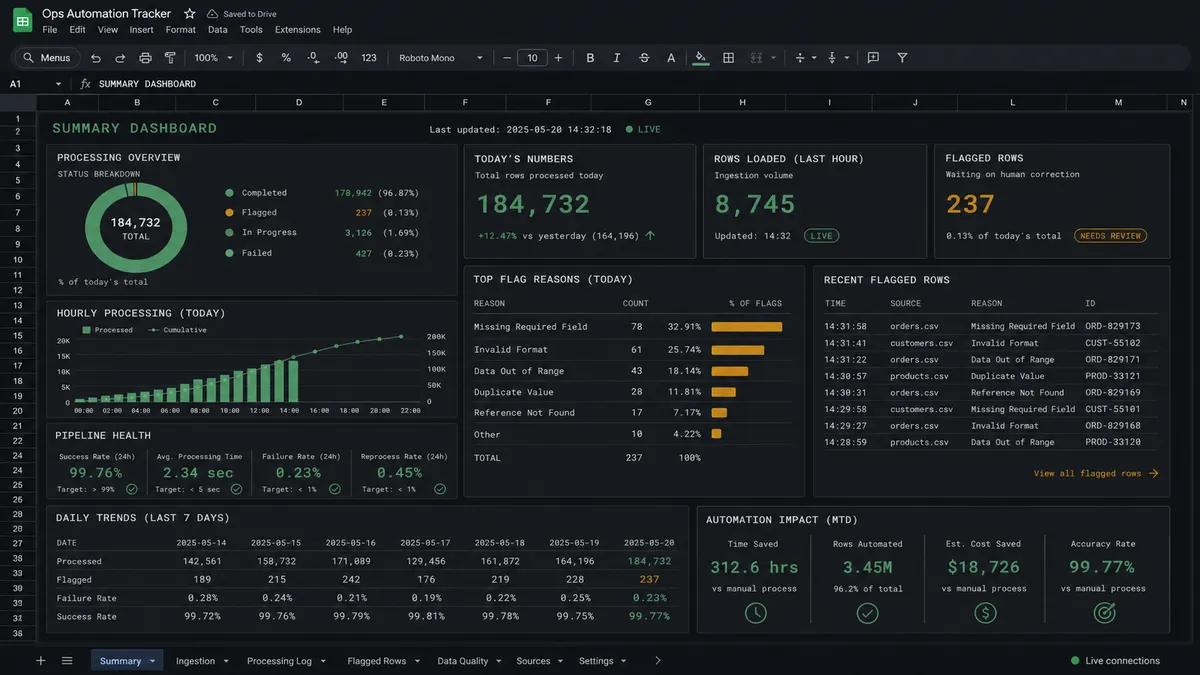
Task: Switch to the Flagged Rows sheet tab
Action: 377,661
